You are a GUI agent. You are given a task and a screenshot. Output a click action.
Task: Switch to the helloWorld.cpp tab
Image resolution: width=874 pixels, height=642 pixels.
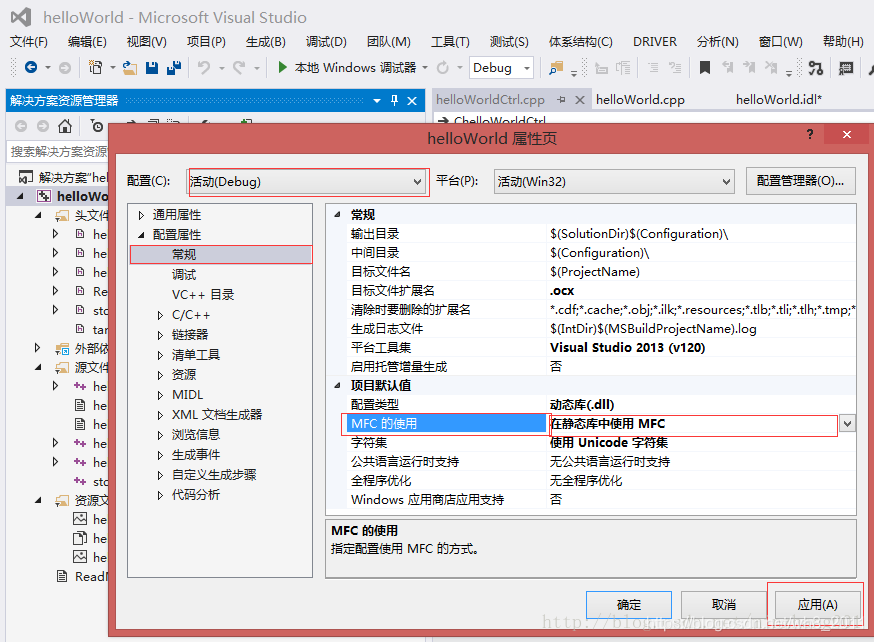coord(640,100)
